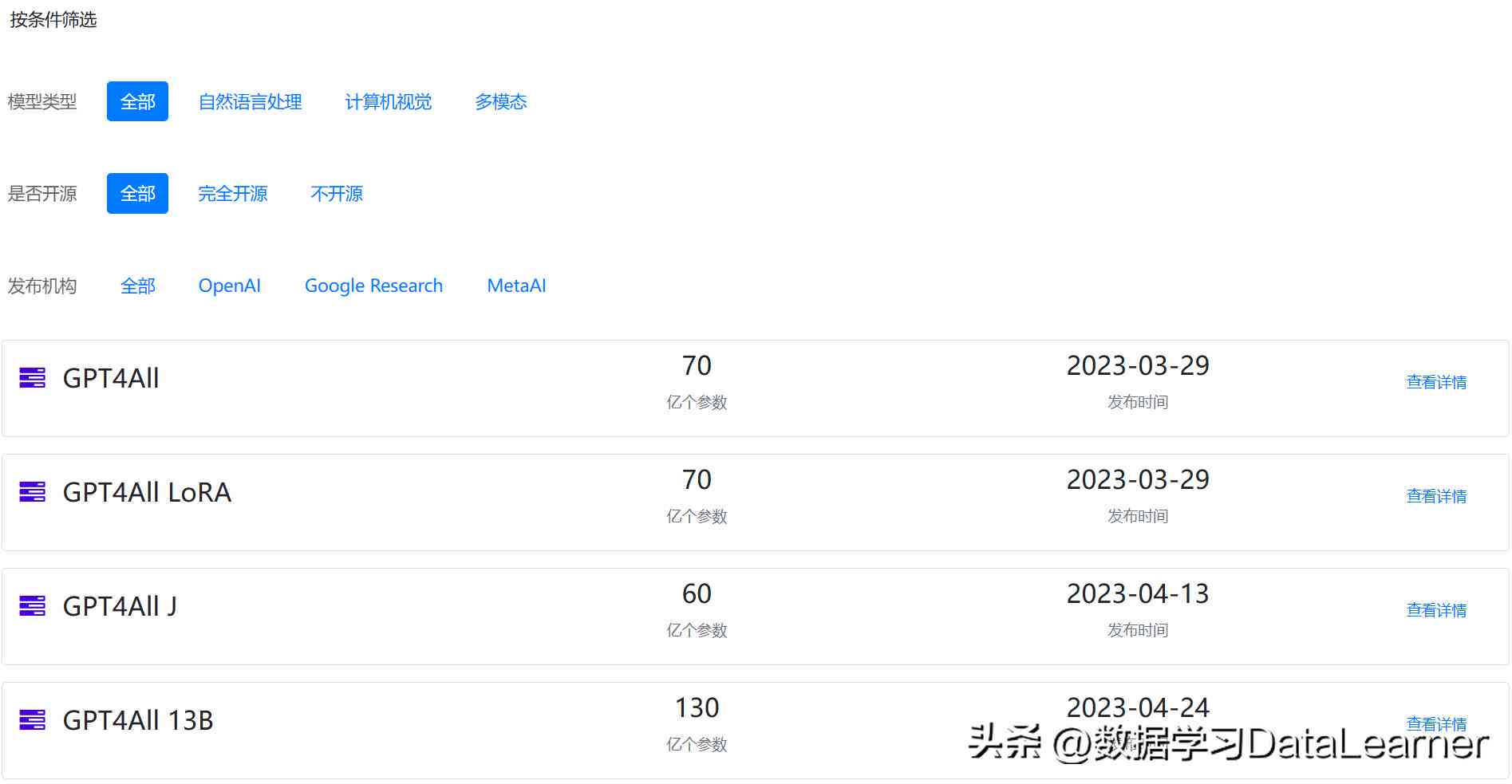This screenshot has height=784, width=1512.
Task: Open 查看详情 for GPT4All 13B
Action: click(x=1436, y=723)
